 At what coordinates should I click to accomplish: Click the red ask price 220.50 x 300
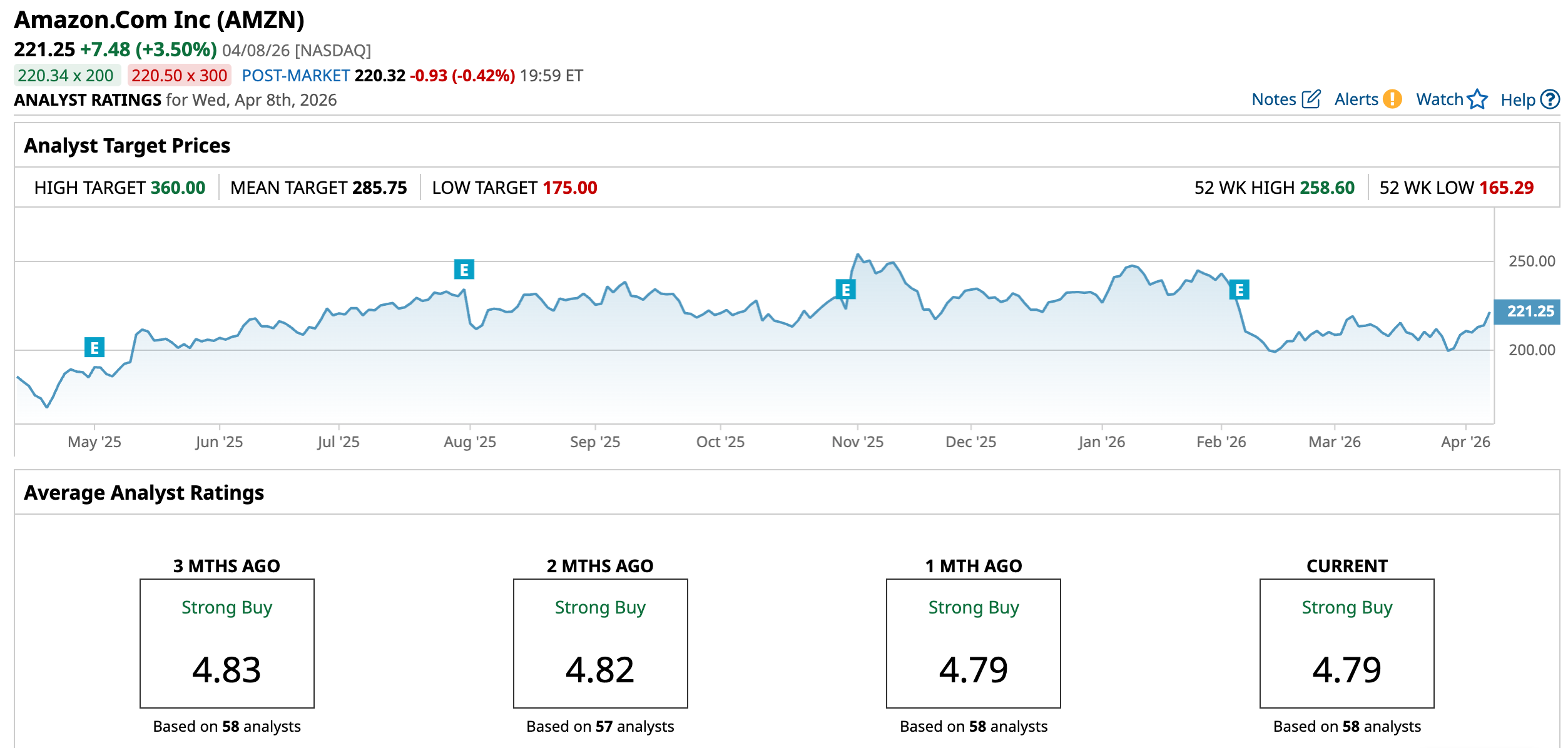pos(179,76)
